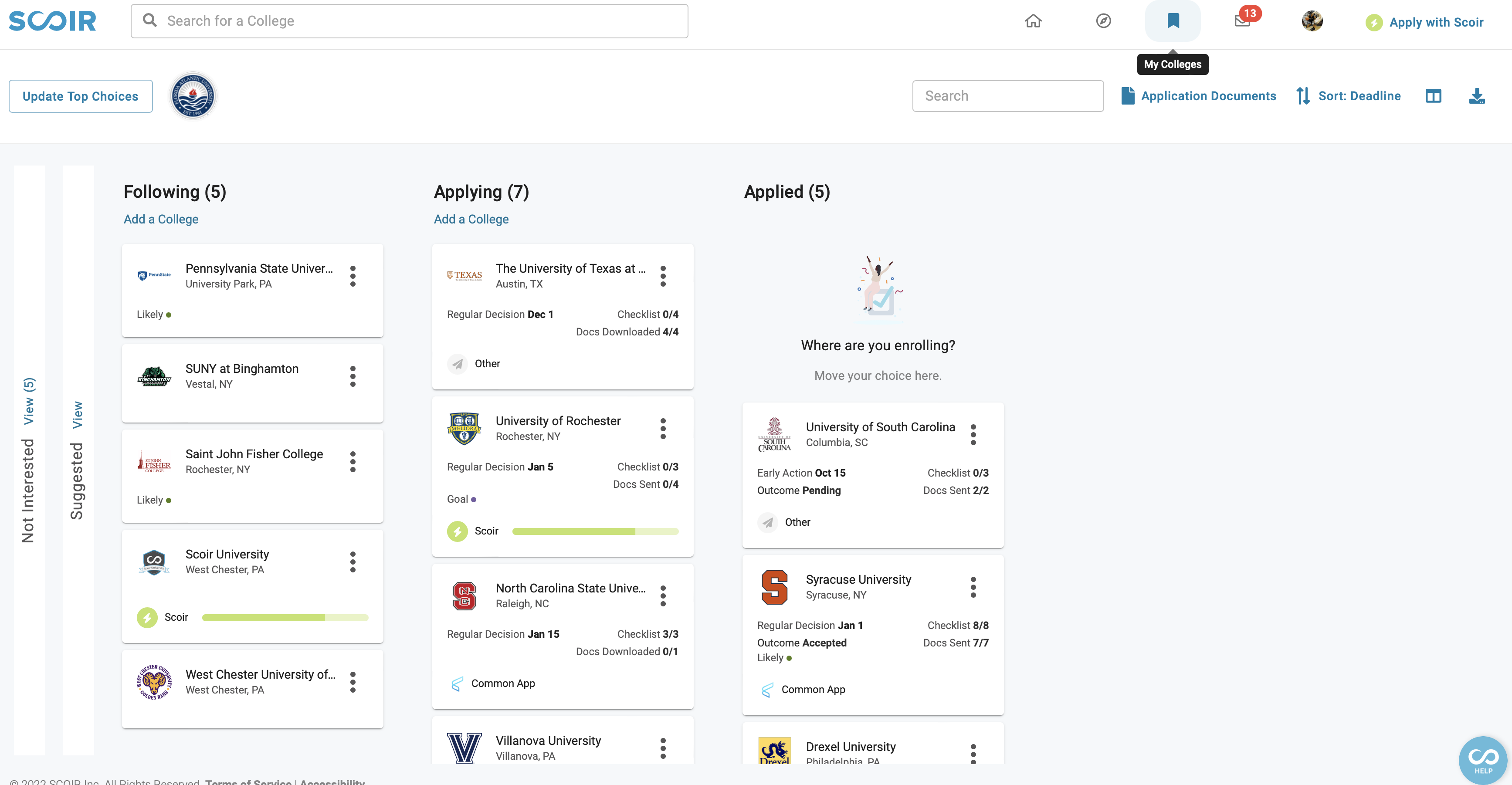
Task: Focus the My Colleges Search box
Action: pyautogui.click(x=1008, y=96)
